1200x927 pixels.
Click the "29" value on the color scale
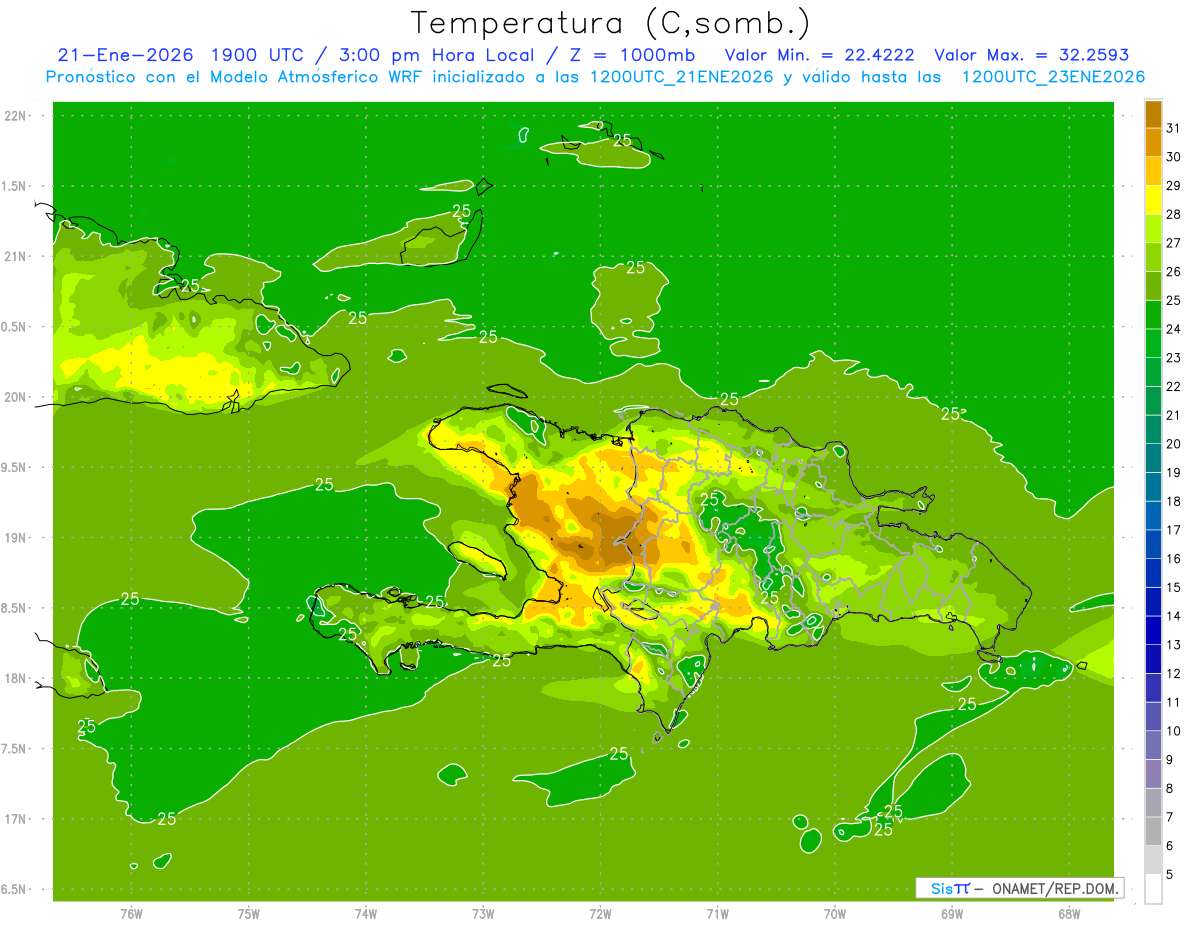1174,186
